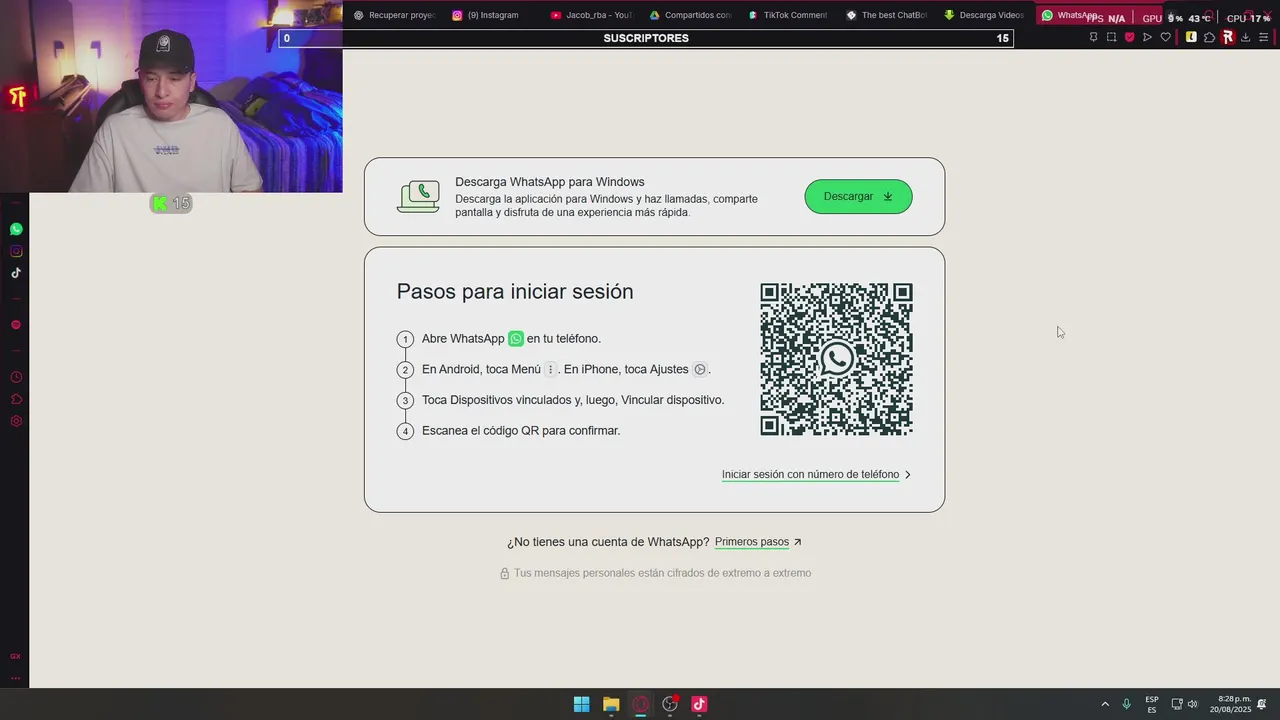Screen dimensions: 1280x720
Task: Click text 'Descarga WhatsApp para Windows'
Action: click(550, 182)
